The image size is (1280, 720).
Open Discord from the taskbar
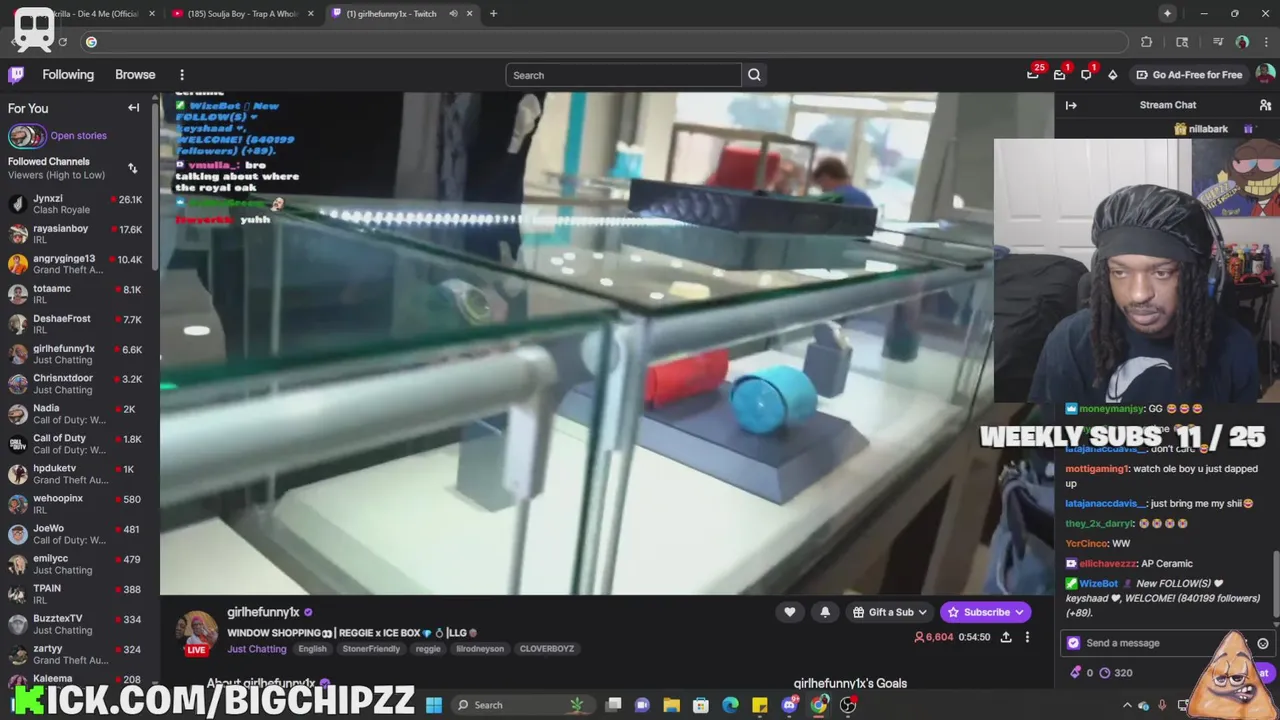click(x=789, y=705)
